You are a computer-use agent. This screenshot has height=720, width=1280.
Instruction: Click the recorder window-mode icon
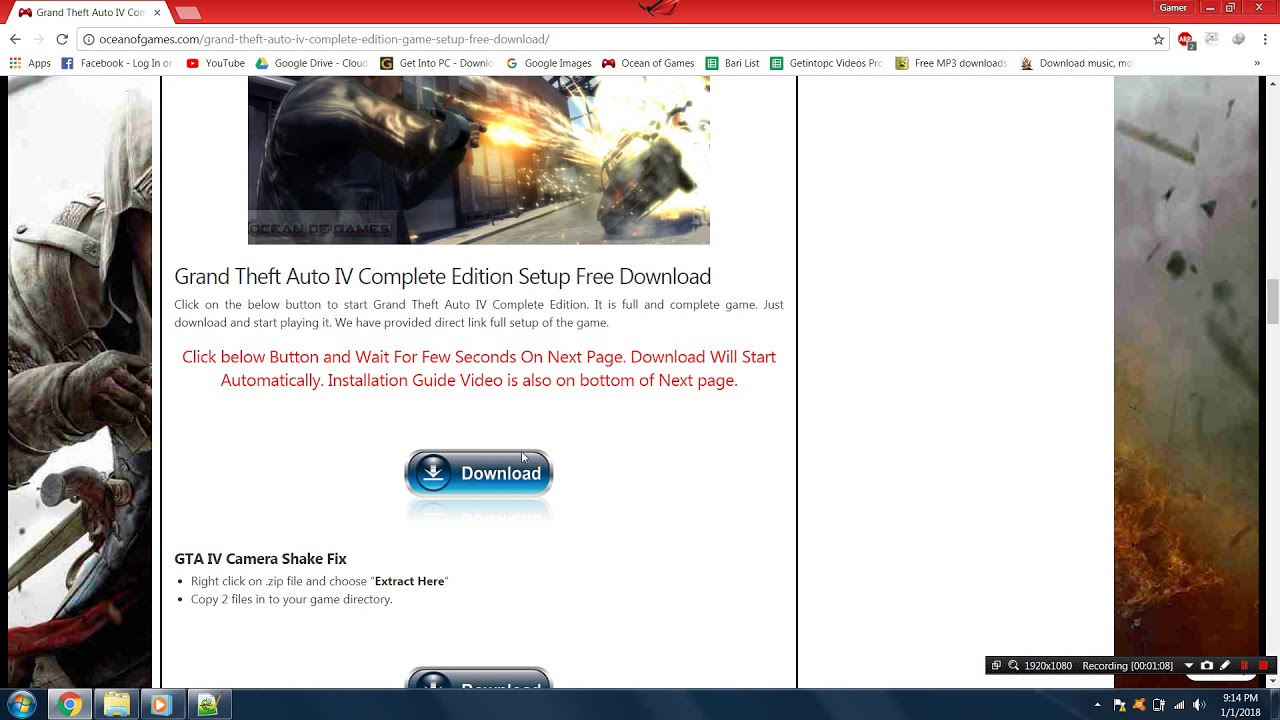coord(996,665)
